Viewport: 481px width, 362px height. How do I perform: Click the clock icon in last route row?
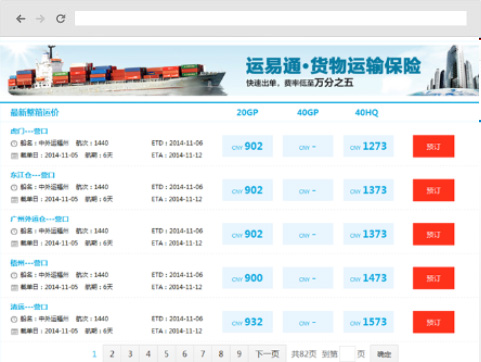pyautogui.click(x=14, y=319)
